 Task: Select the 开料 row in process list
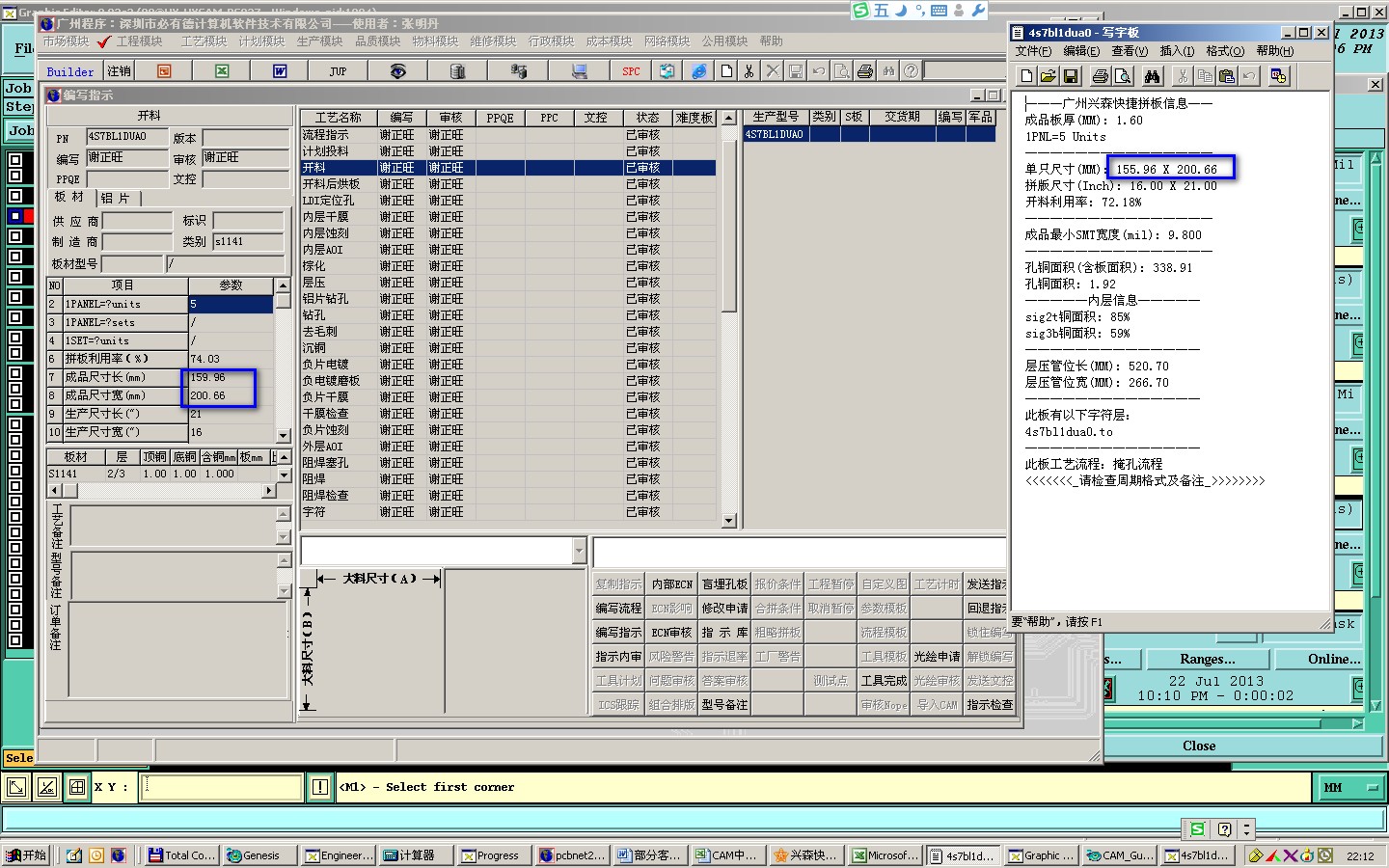point(507,168)
